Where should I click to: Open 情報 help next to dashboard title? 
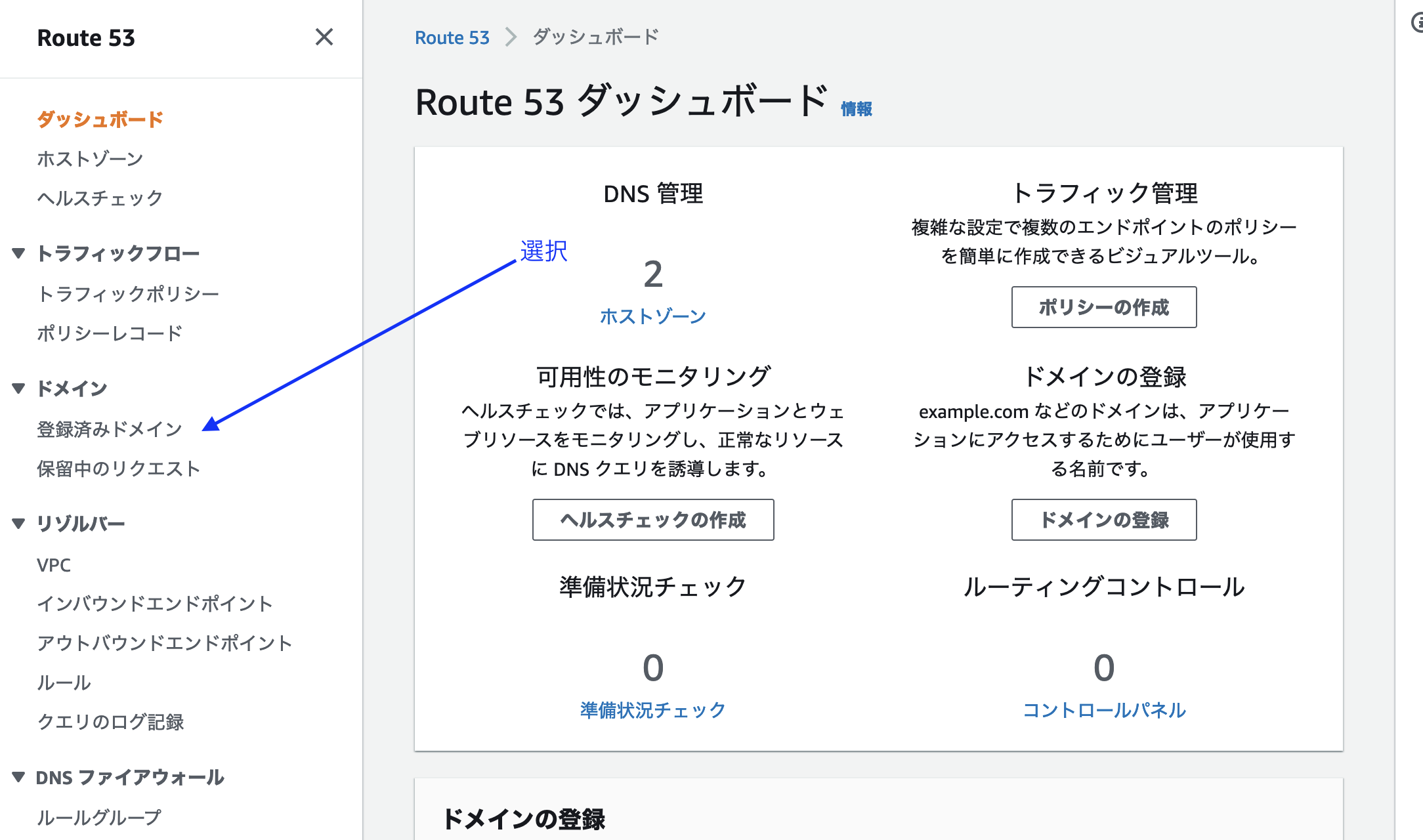click(x=857, y=109)
